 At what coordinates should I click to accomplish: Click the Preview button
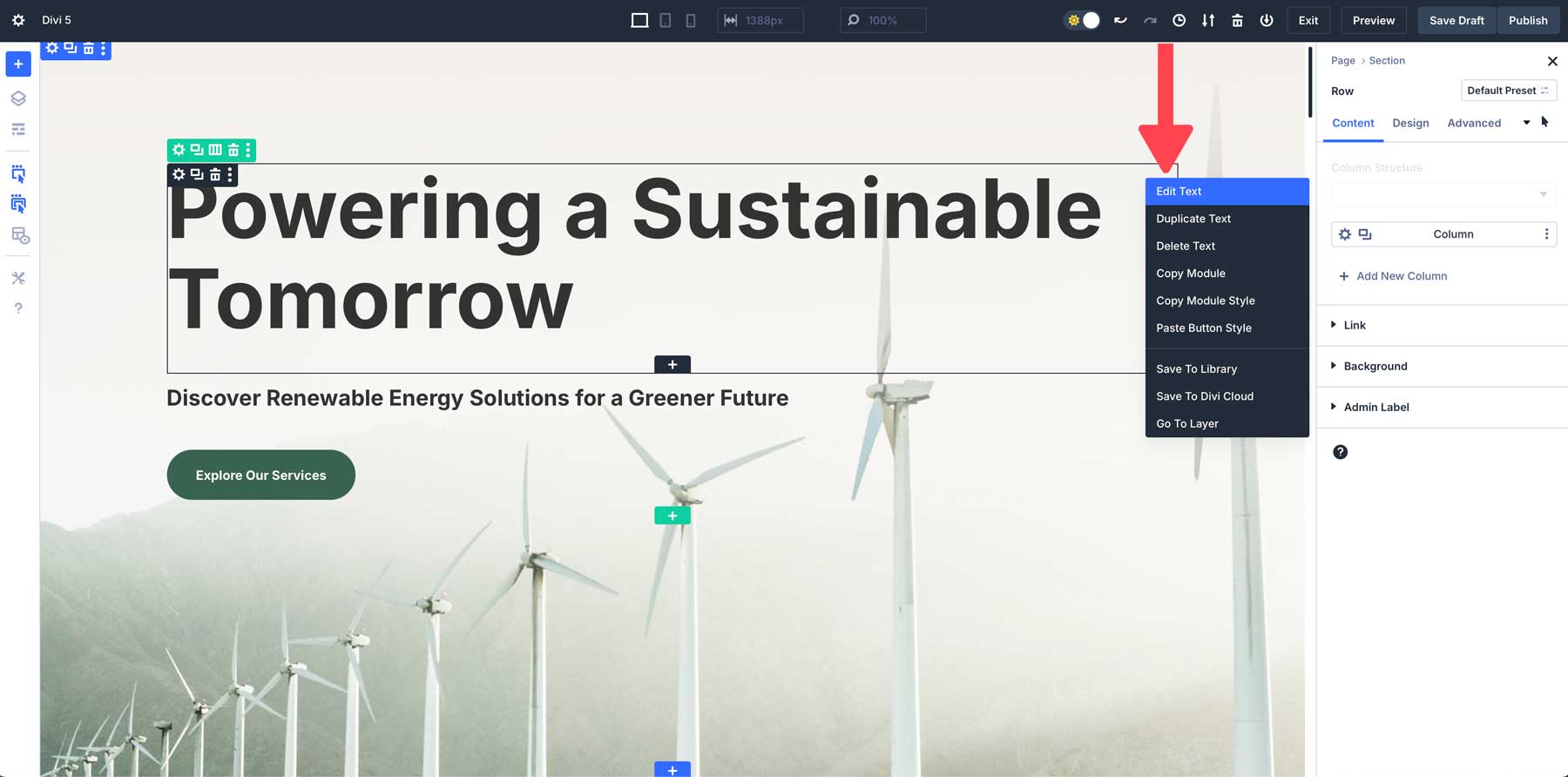[x=1374, y=20]
